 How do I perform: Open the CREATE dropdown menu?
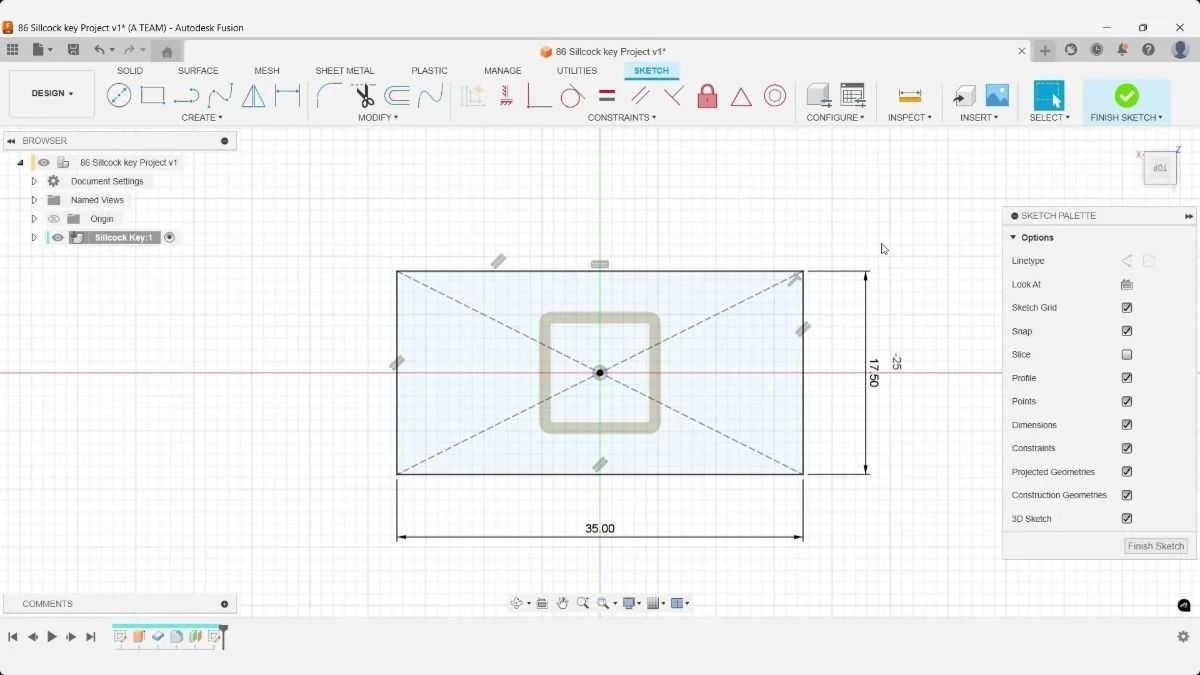click(202, 118)
